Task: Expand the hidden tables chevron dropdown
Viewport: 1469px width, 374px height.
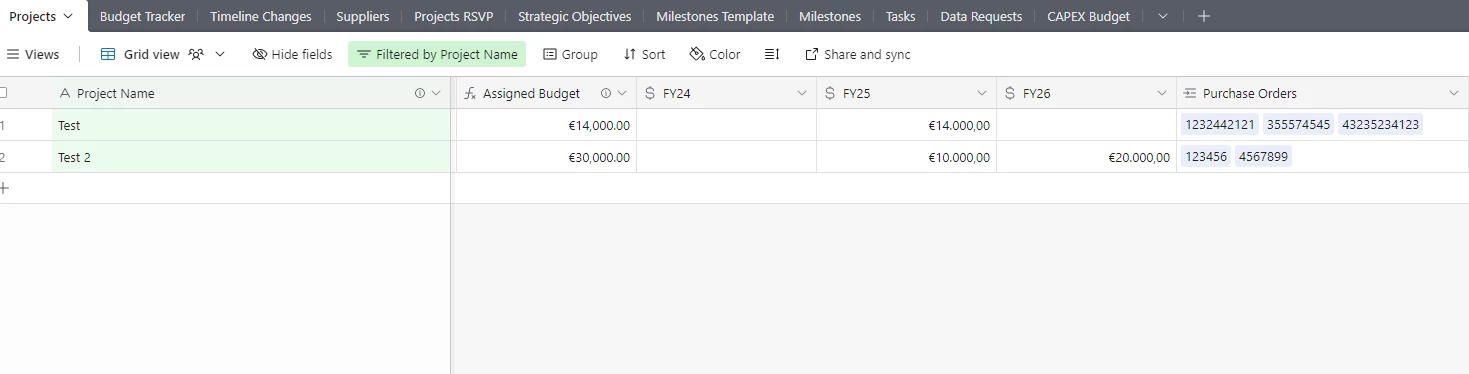Action: click(1162, 16)
